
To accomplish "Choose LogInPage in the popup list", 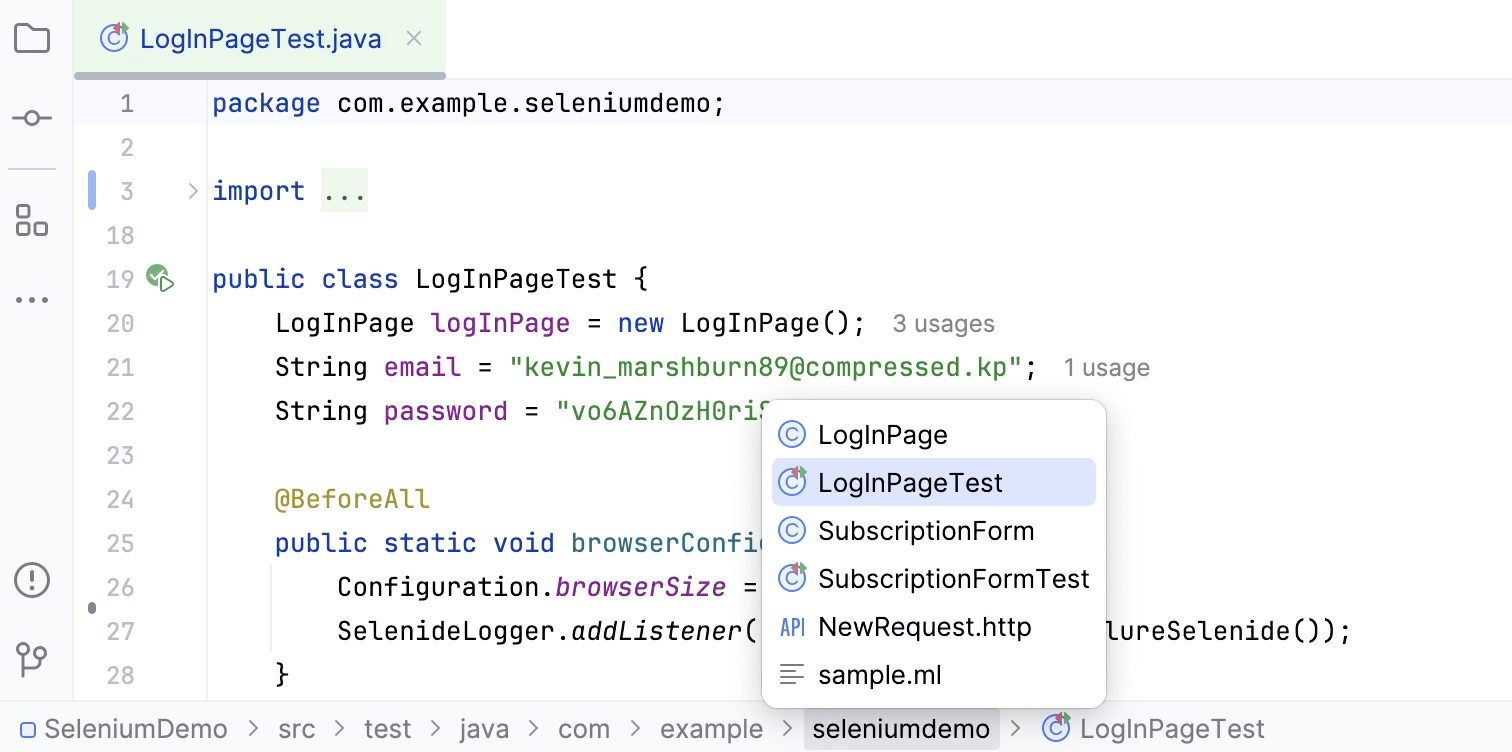I will pos(934,435).
